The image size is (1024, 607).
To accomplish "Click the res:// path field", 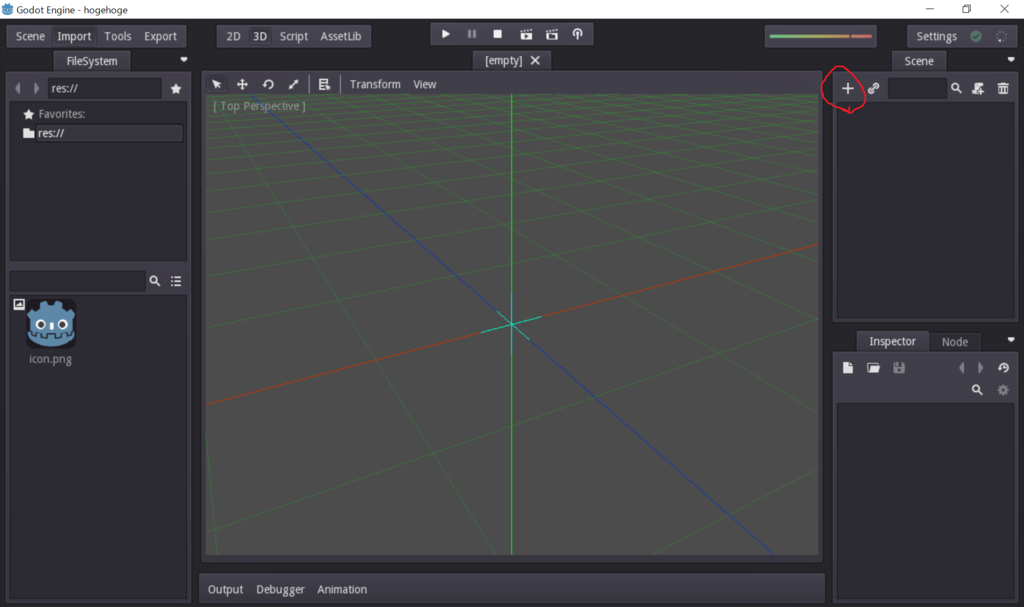I will 104,88.
